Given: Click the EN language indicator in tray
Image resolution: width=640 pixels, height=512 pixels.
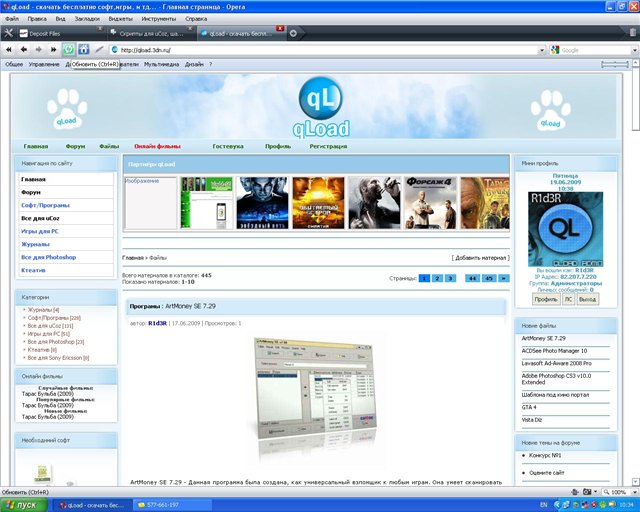Looking at the screenshot, I should point(543,505).
